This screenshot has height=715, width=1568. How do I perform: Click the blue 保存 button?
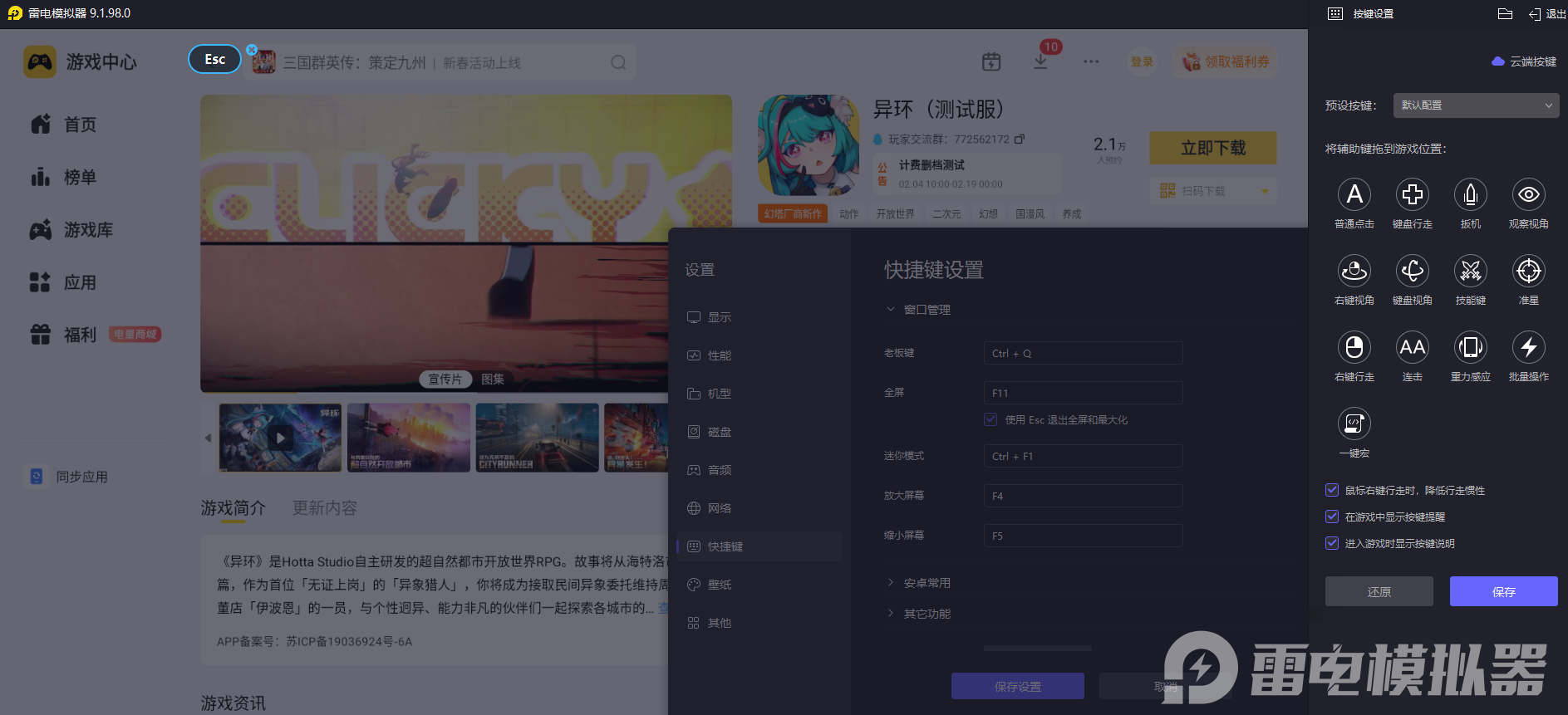click(x=1503, y=591)
